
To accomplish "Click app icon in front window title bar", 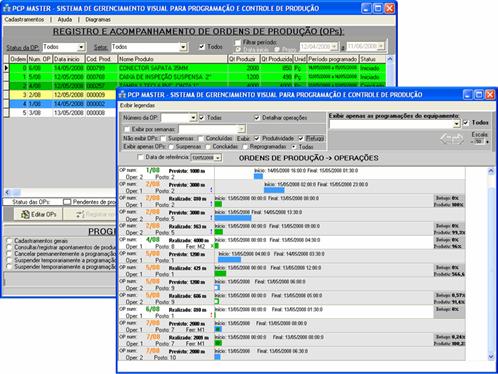I will point(122,95).
